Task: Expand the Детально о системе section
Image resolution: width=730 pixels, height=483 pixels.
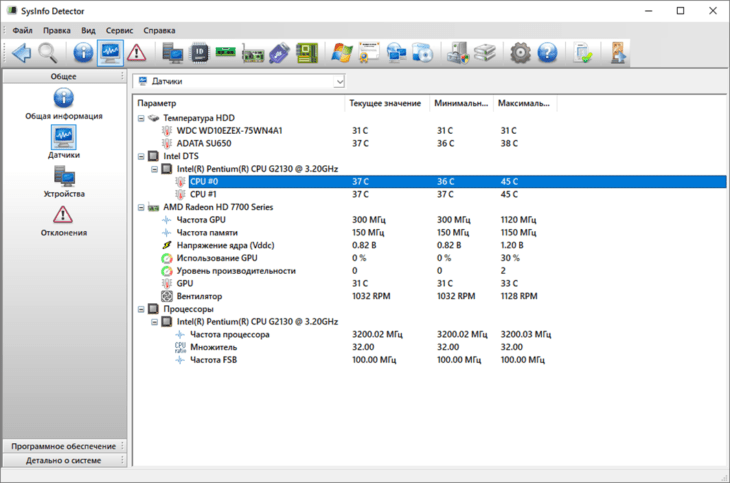Action: point(64,460)
